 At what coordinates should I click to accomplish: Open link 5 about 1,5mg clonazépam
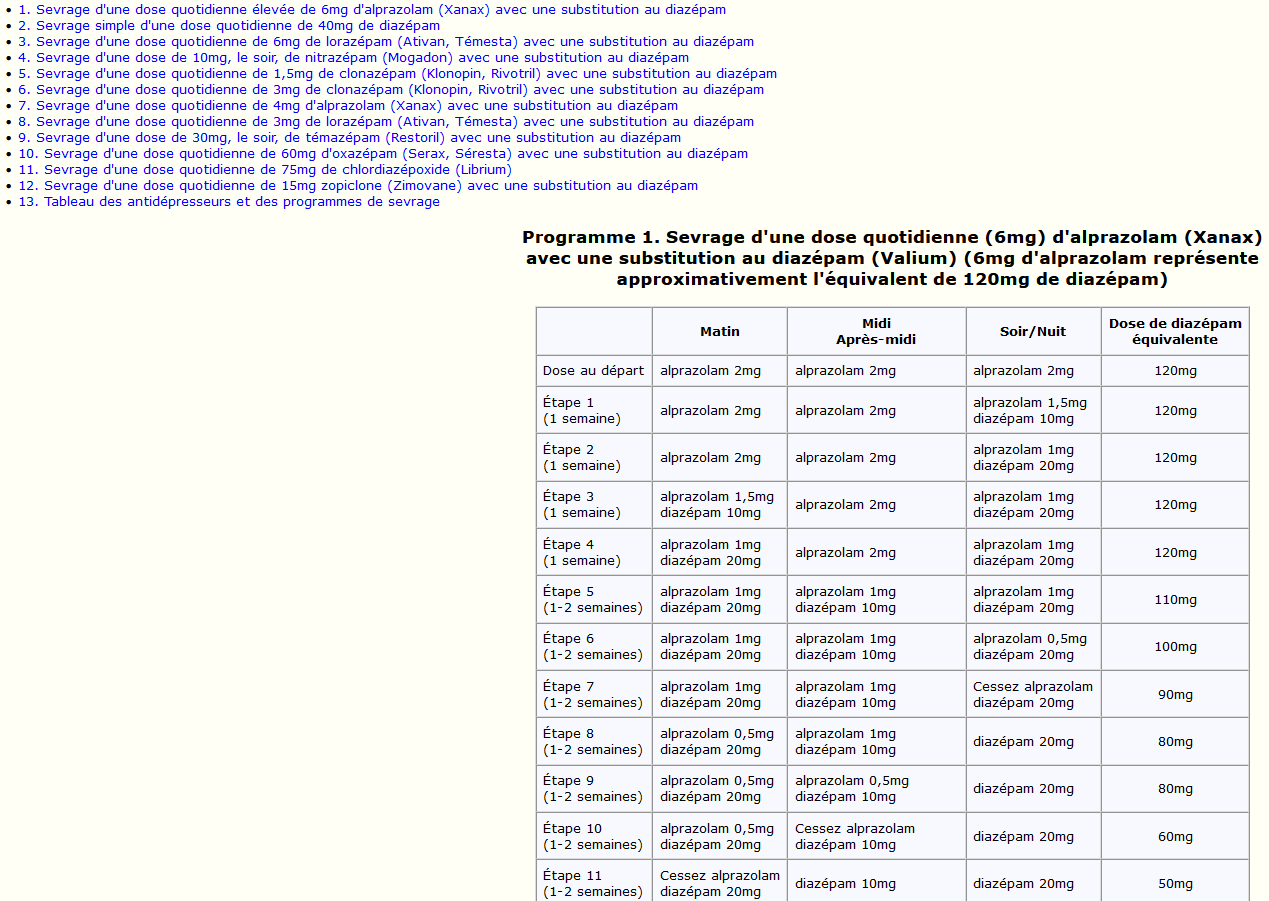click(397, 74)
